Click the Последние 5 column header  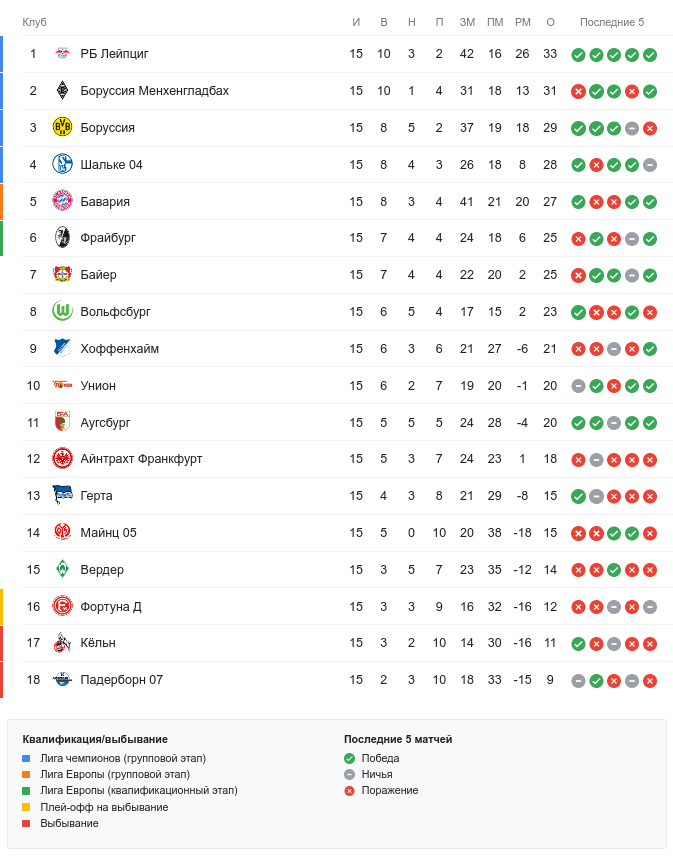612,22
